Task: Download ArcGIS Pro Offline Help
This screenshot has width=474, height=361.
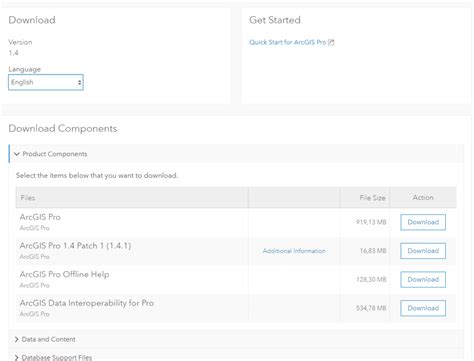Action: pos(423,280)
